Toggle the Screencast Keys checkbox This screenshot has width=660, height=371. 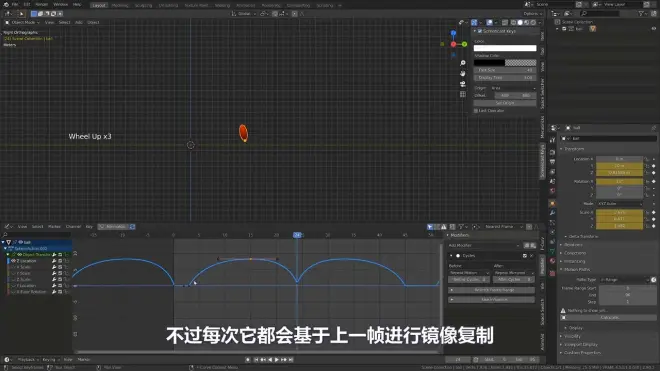tap(480, 31)
